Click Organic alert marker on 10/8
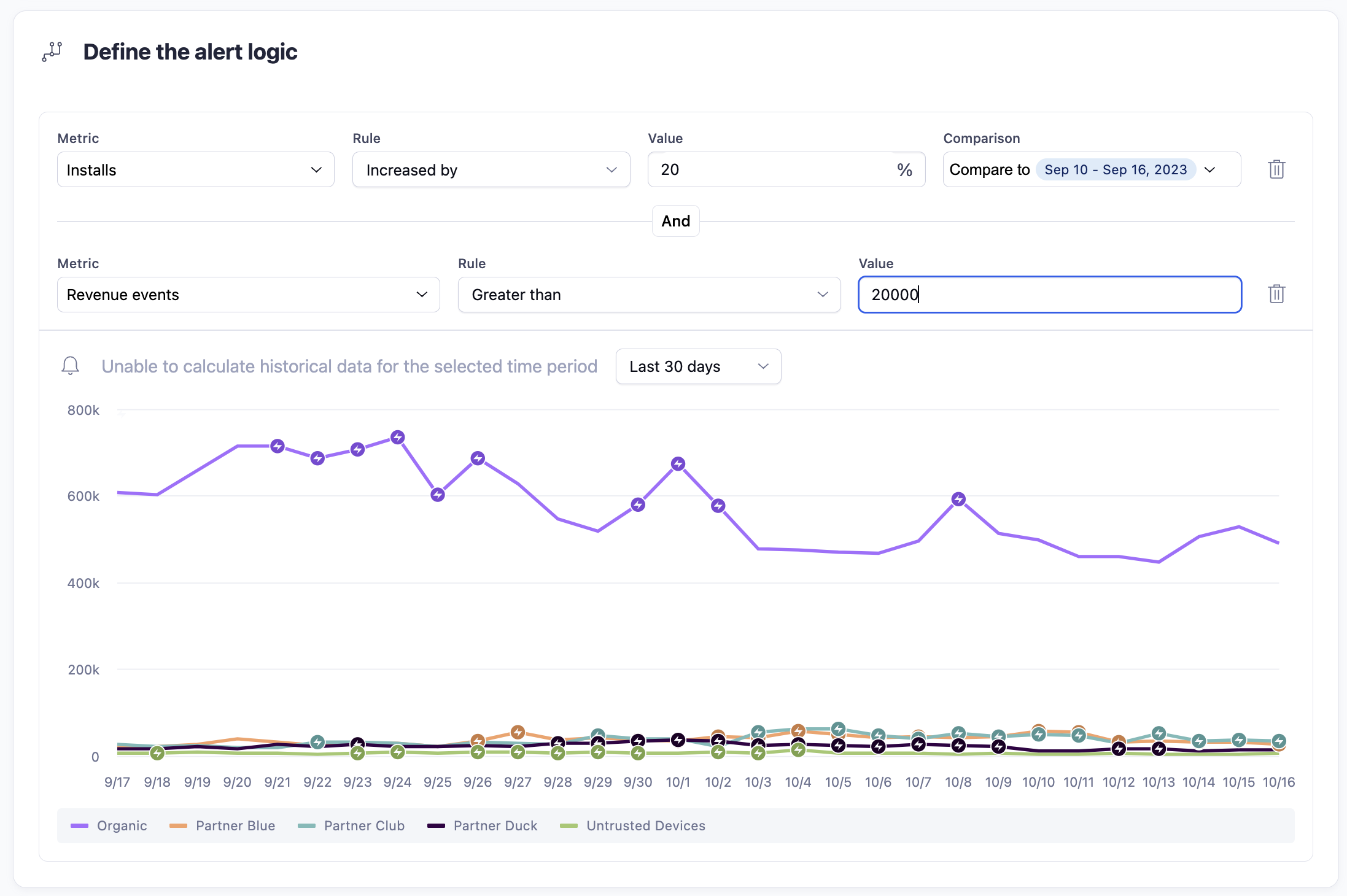 958,500
